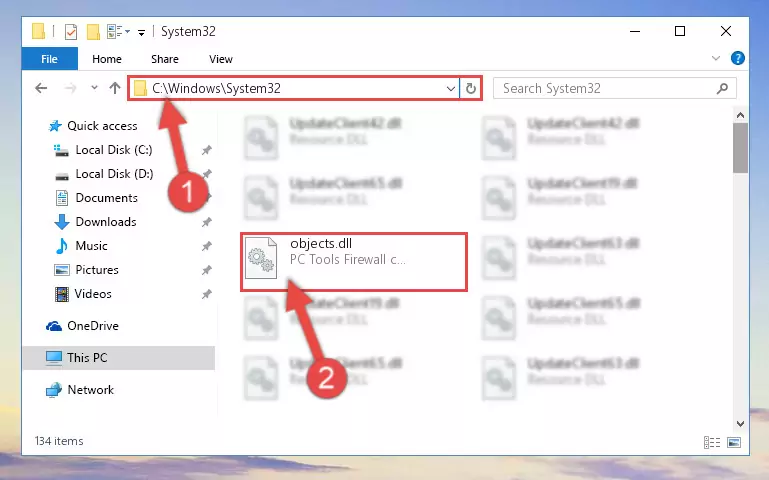Image resolution: width=769 pixels, height=480 pixels.
Task: Toggle pin beside Videos folder
Action: [x=207, y=294]
